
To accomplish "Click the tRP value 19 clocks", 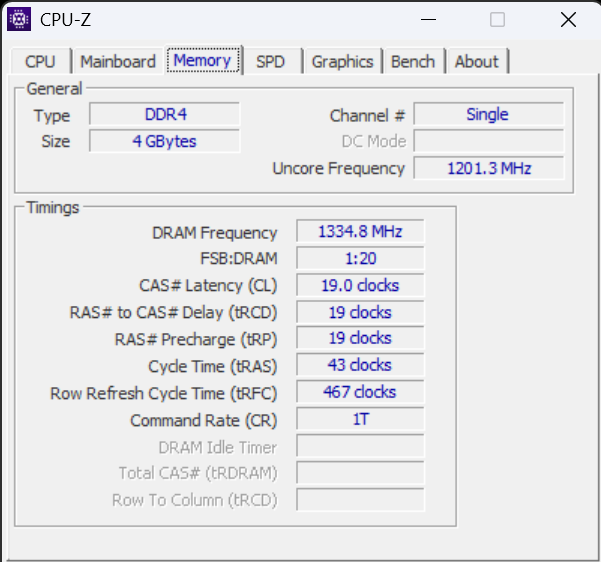I will [x=360, y=338].
